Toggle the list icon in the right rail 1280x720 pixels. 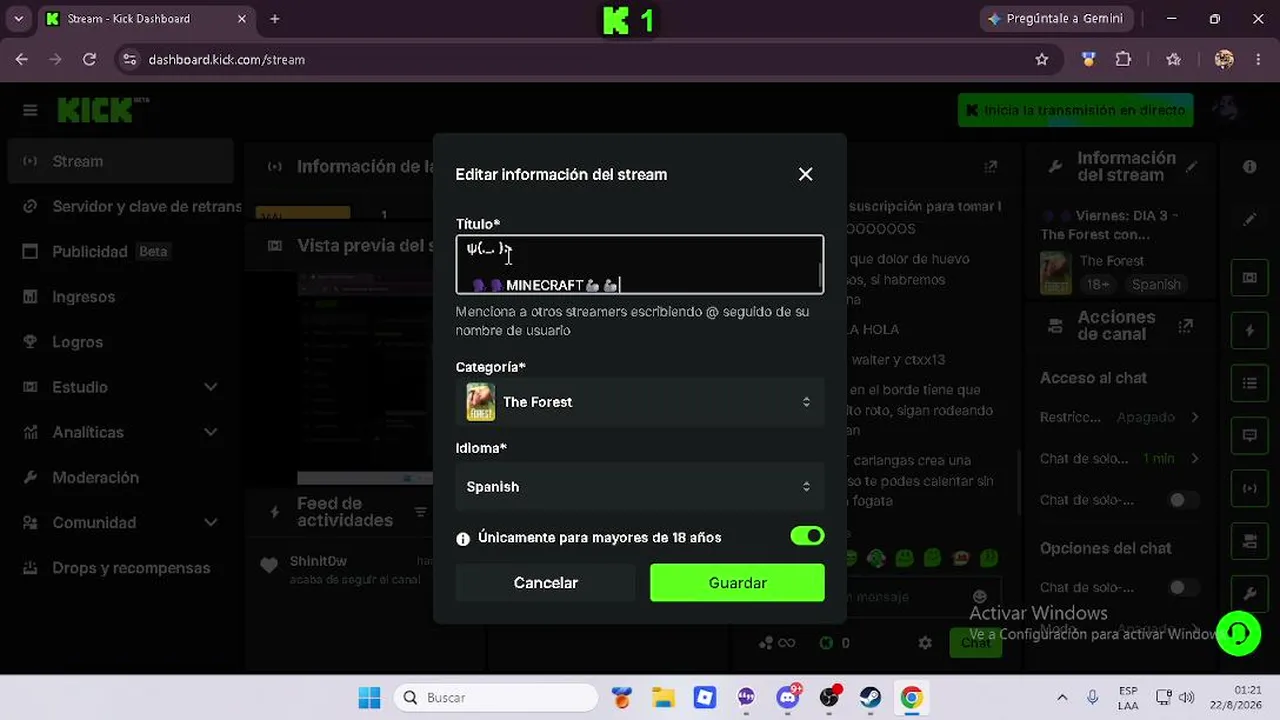1250,383
